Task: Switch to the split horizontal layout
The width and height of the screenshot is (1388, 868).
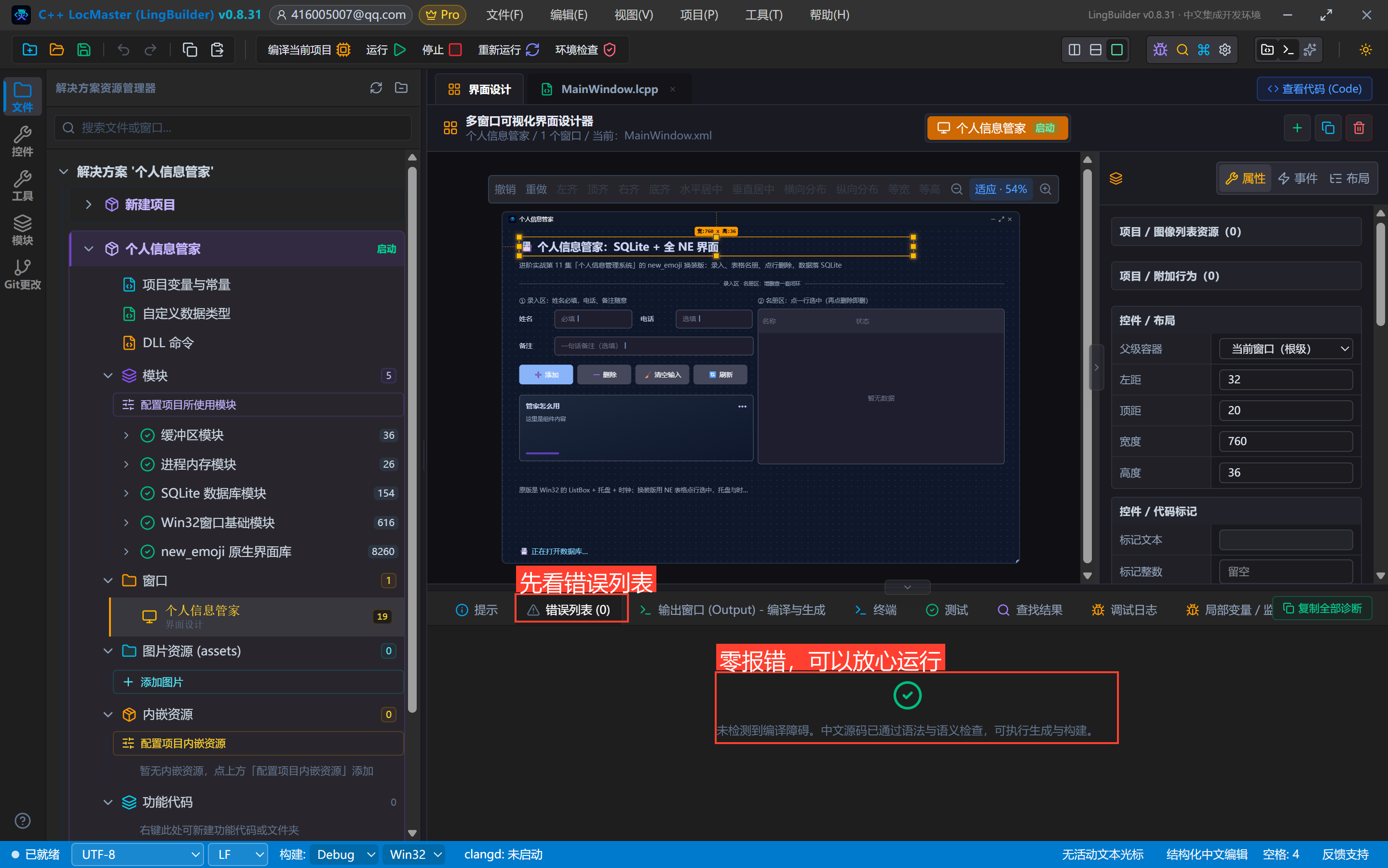Action: [1096, 50]
